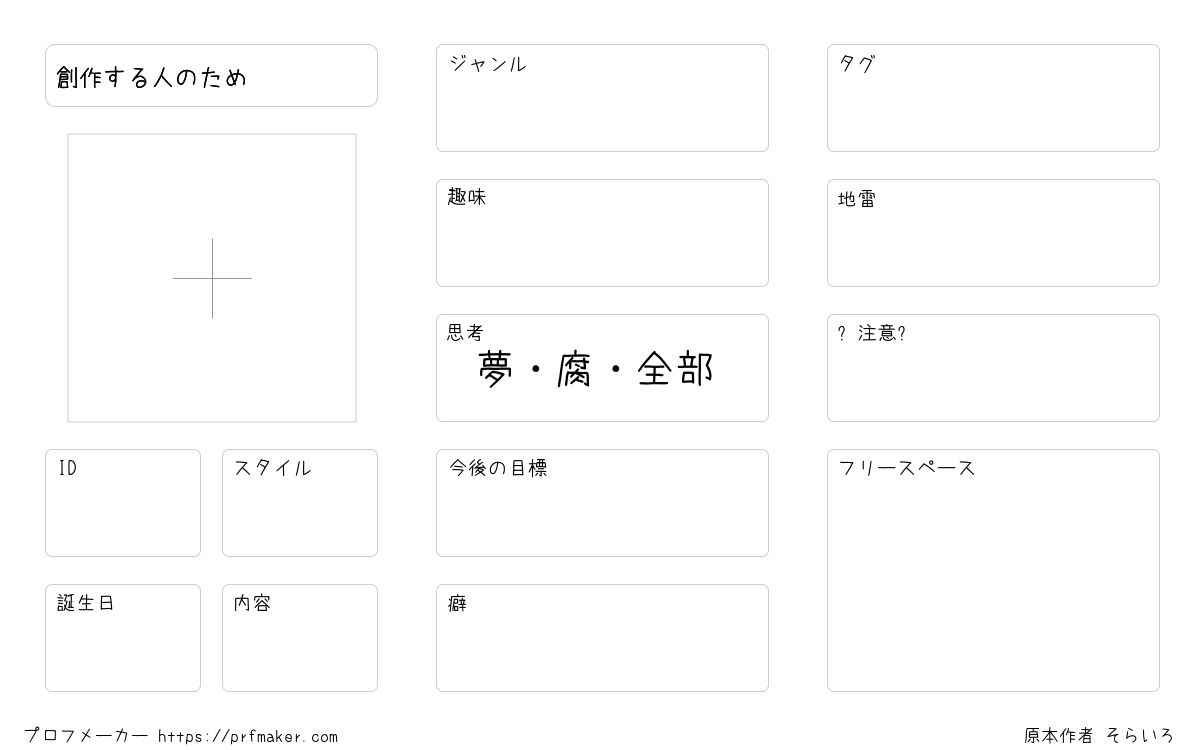Click the 地雷 box

pyautogui.click(x=993, y=233)
